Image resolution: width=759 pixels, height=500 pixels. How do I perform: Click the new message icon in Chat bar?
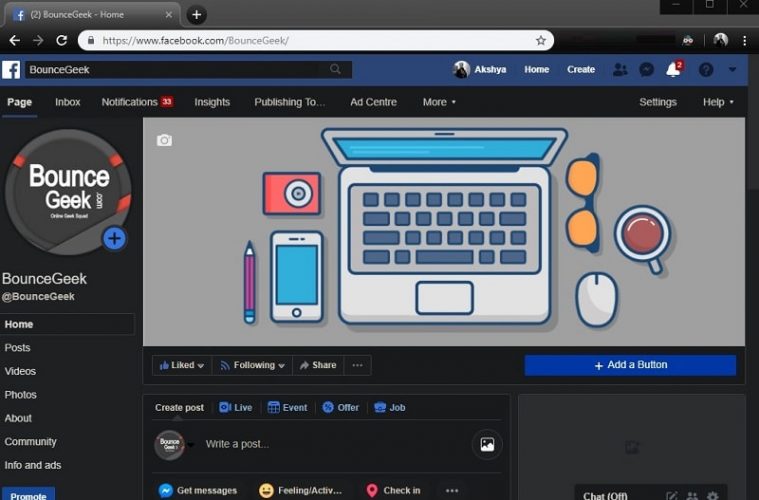(x=671, y=496)
